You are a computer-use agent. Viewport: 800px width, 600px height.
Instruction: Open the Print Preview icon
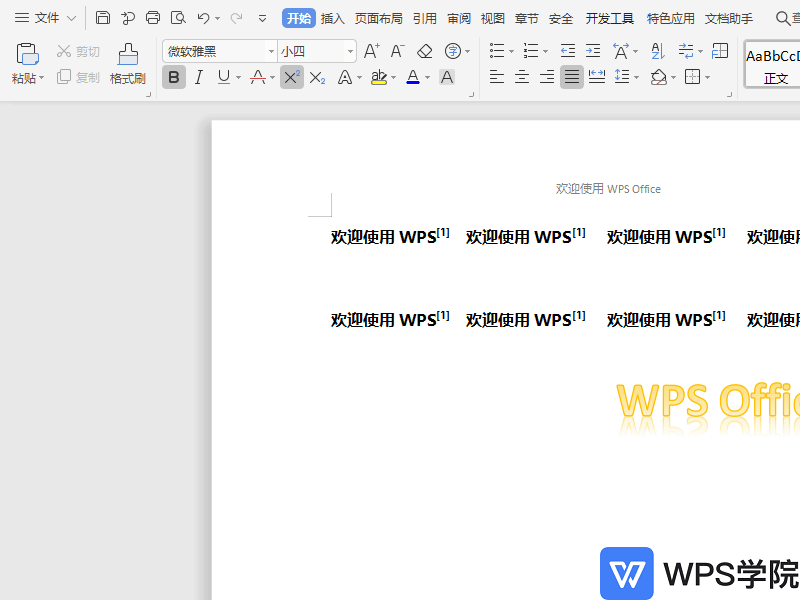(178, 17)
